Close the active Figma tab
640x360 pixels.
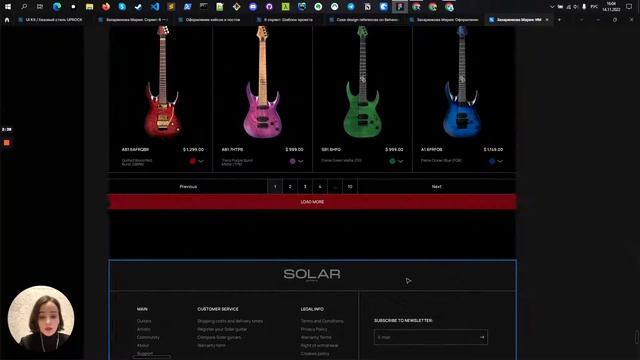pos(547,20)
